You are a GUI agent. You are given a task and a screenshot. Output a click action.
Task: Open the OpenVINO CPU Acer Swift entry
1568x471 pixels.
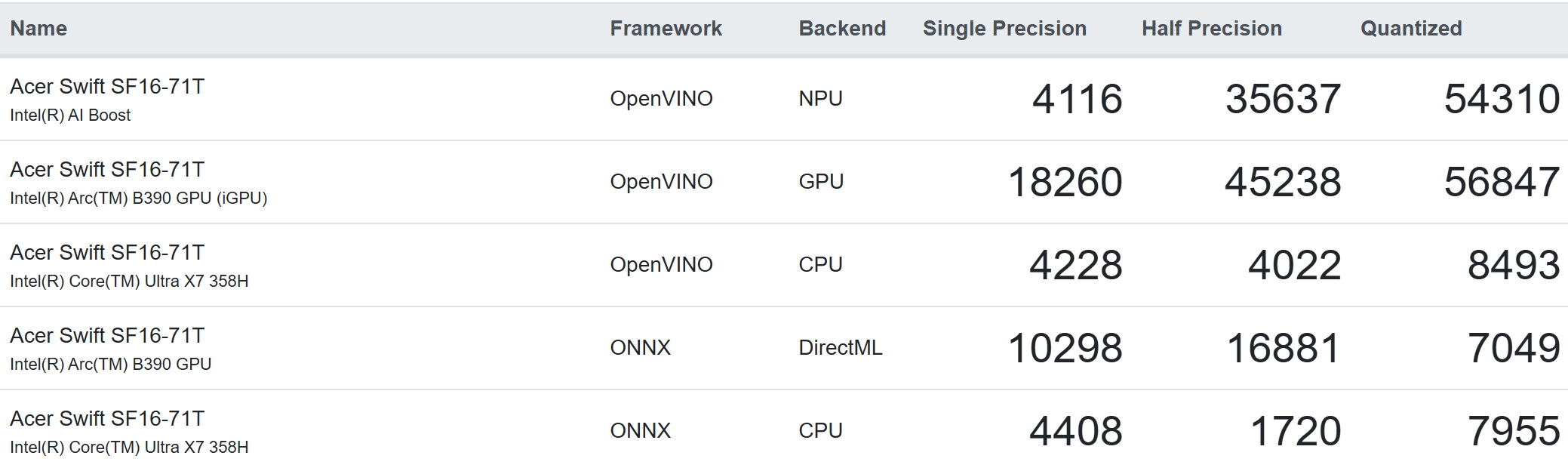click(x=107, y=253)
